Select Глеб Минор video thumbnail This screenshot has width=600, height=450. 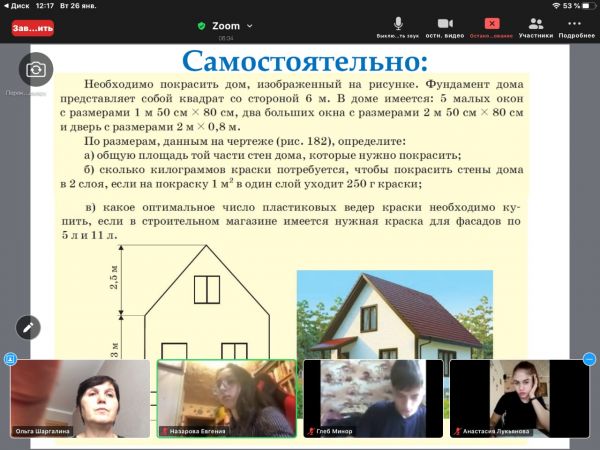(x=373, y=398)
